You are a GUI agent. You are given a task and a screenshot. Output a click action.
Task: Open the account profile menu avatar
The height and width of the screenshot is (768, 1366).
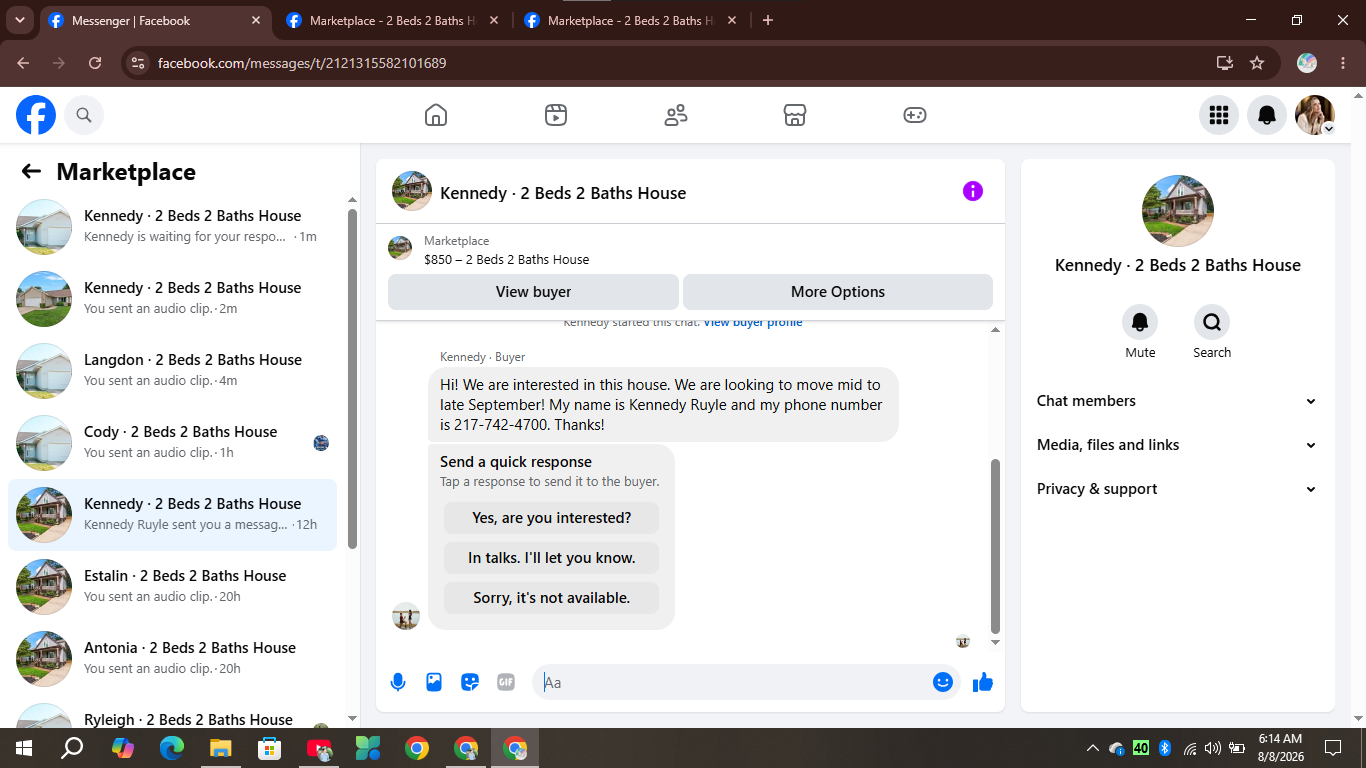1315,115
